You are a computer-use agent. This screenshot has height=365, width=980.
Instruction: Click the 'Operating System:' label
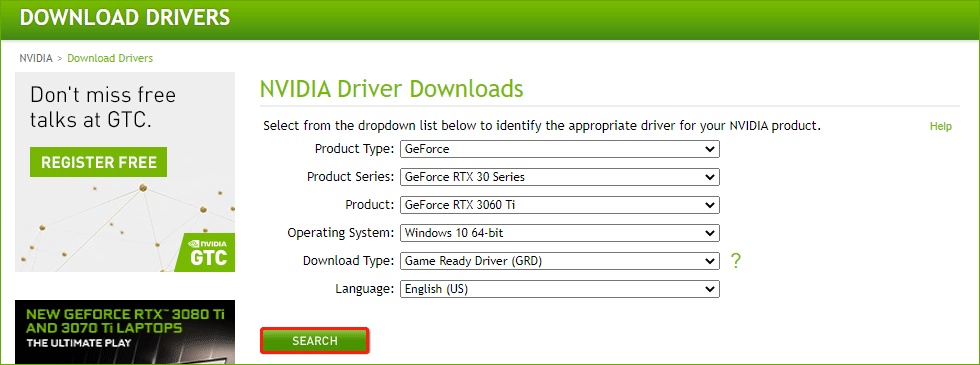[x=341, y=233]
